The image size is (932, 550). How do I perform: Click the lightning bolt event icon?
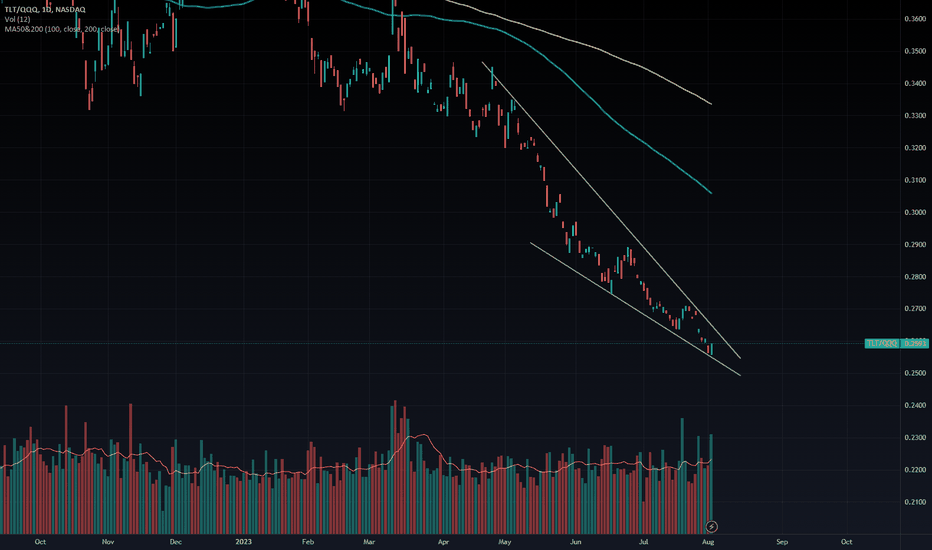711,526
